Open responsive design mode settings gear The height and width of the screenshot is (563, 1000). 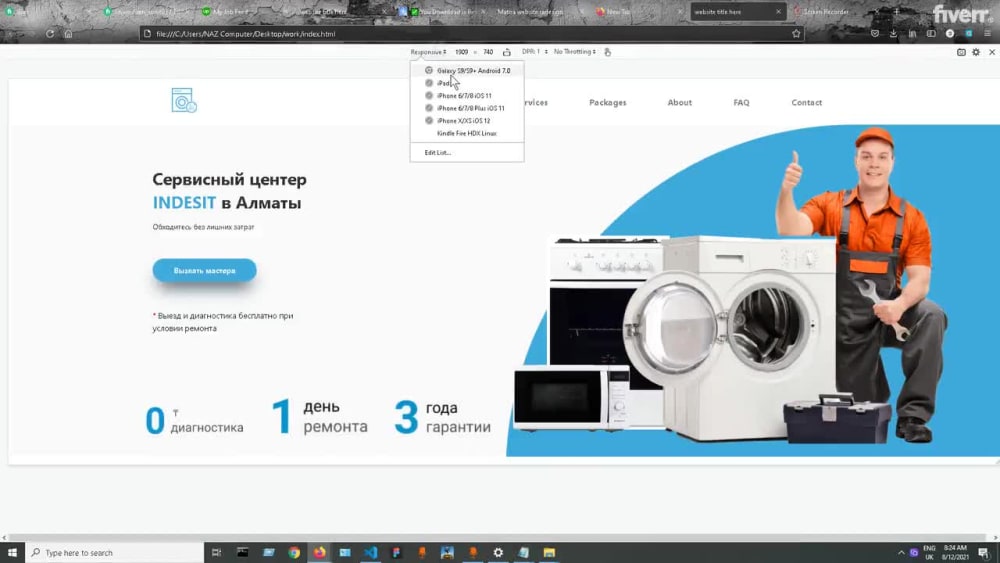[x=976, y=52]
